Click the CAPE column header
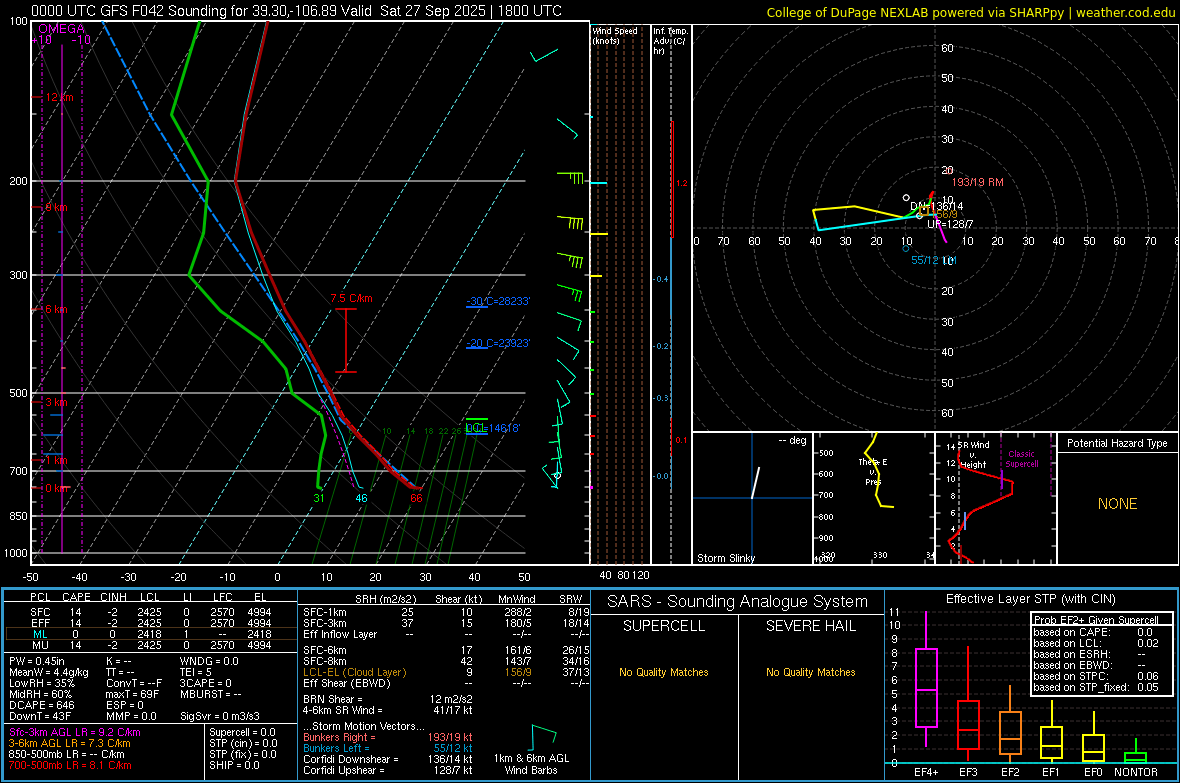Screen dimensions: 1180x783 (x=76, y=597)
